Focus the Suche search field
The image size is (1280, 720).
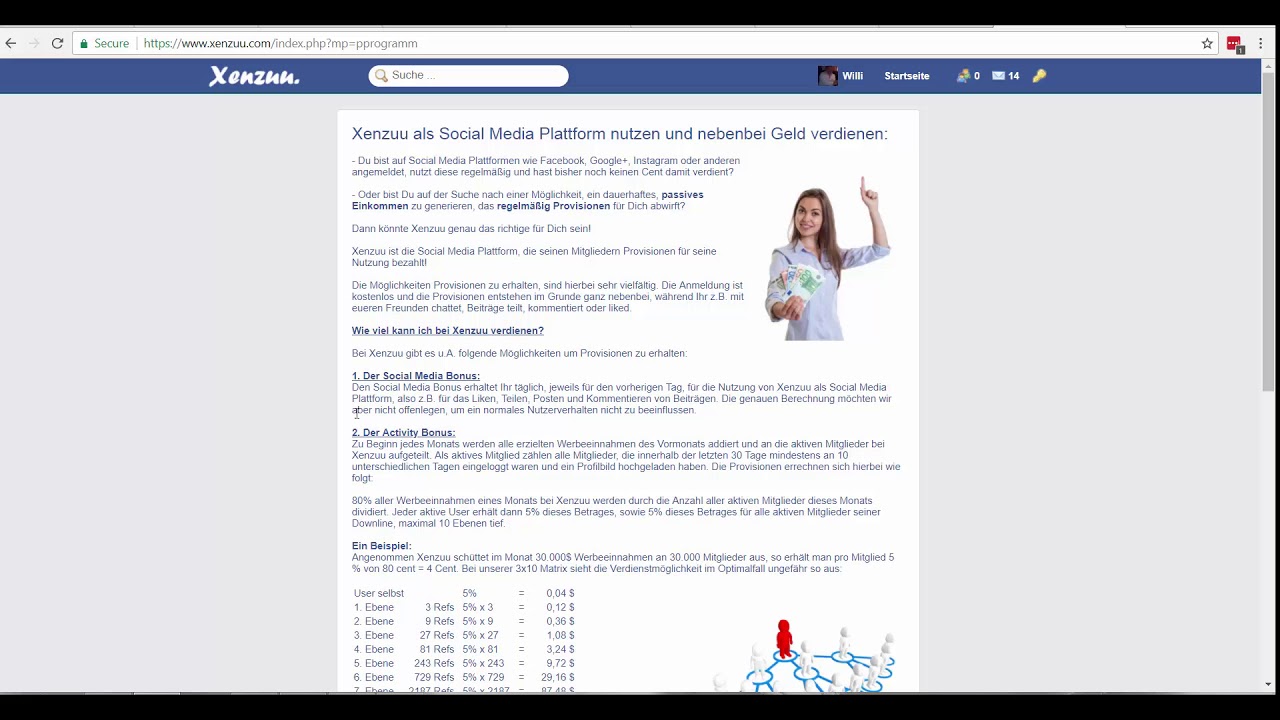[x=468, y=75]
